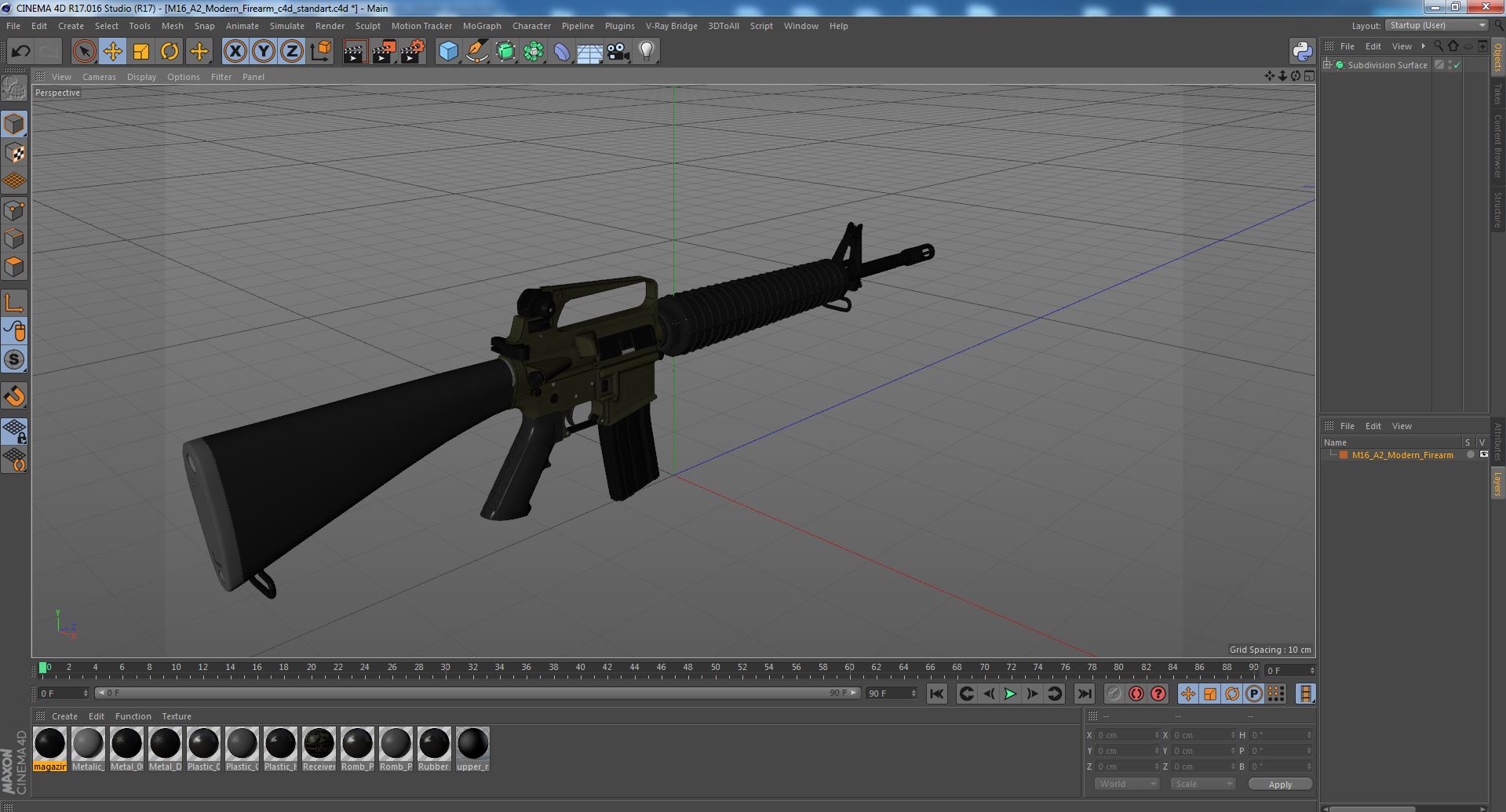Image resolution: width=1506 pixels, height=812 pixels.
Task: Toggle Autokeying
Action: (1136, 694)
